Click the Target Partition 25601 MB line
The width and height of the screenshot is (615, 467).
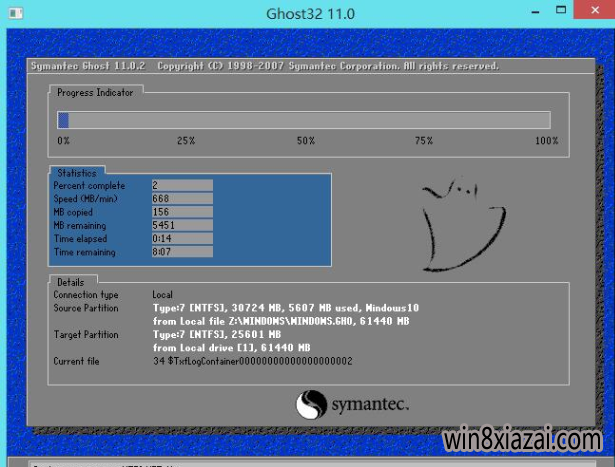[x=217, y=334]
